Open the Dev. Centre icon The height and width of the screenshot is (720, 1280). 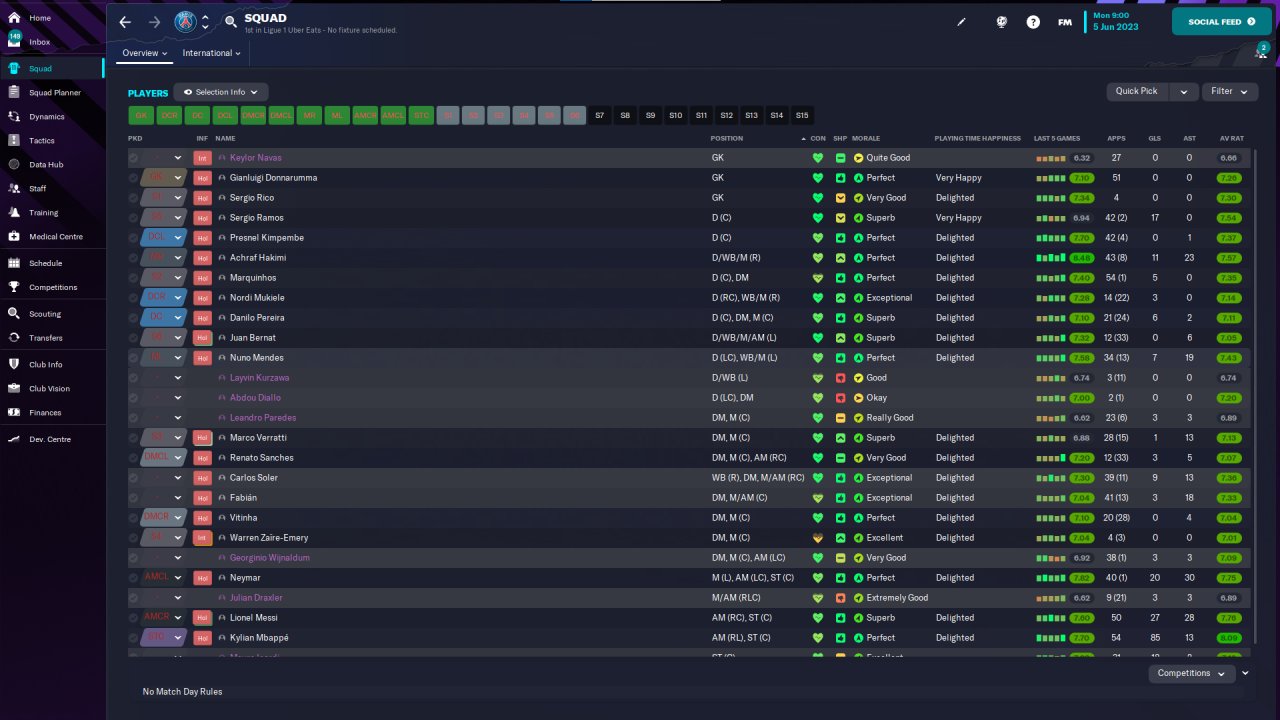coord(14,439)
